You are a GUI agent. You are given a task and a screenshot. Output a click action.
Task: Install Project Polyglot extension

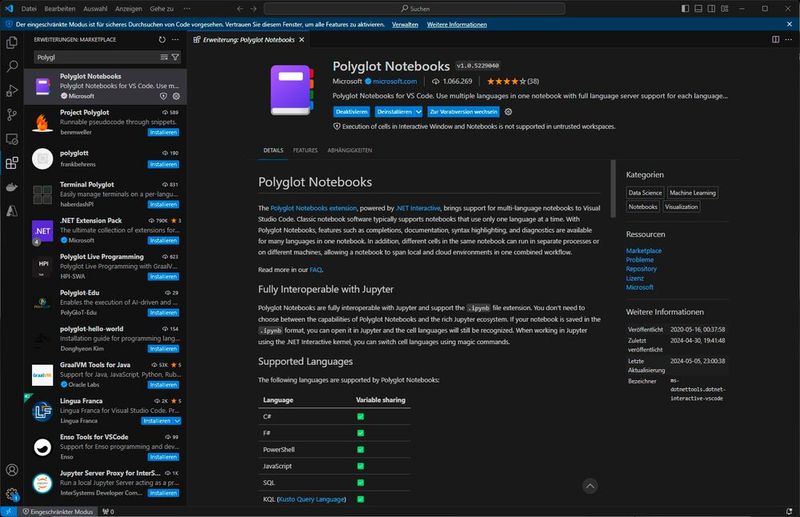163,132
